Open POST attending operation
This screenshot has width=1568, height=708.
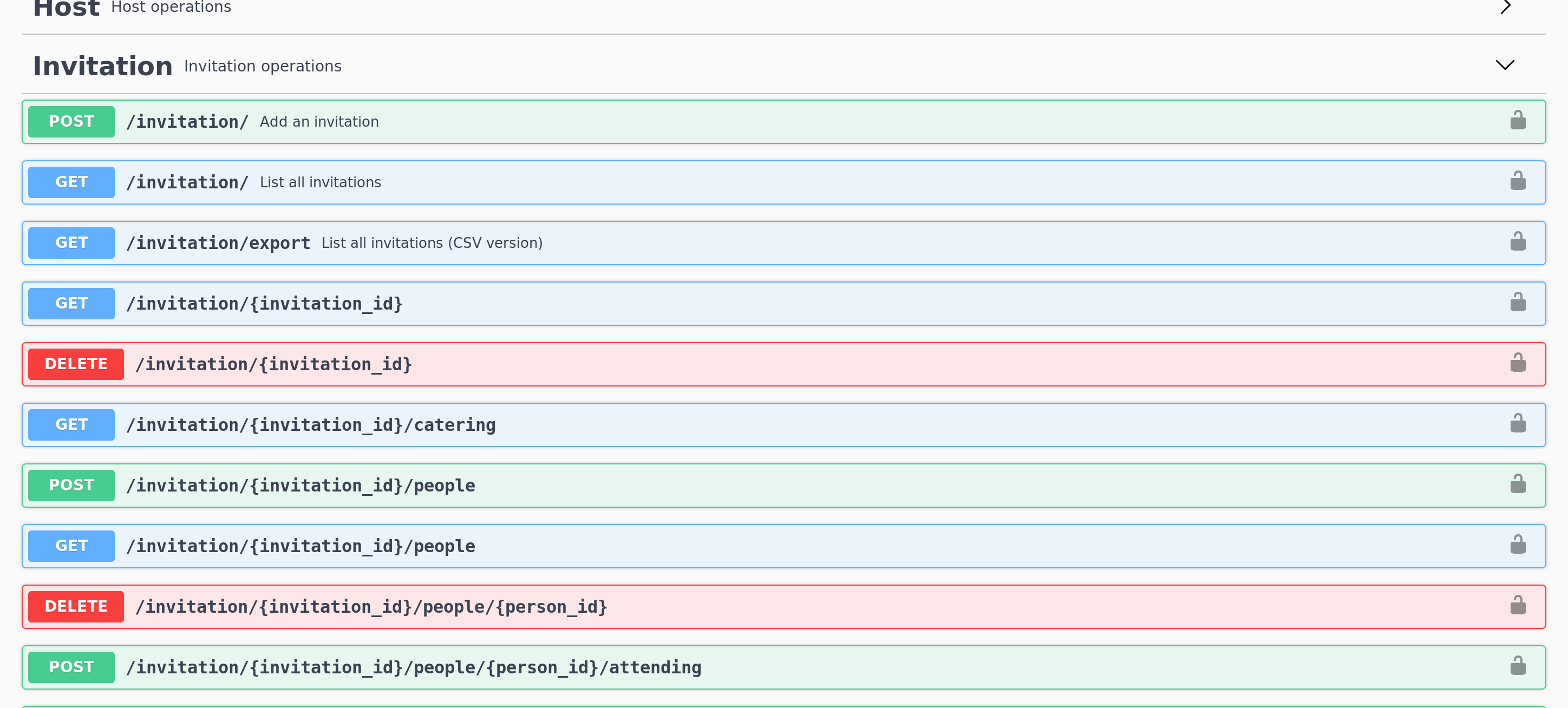(783, 667)
